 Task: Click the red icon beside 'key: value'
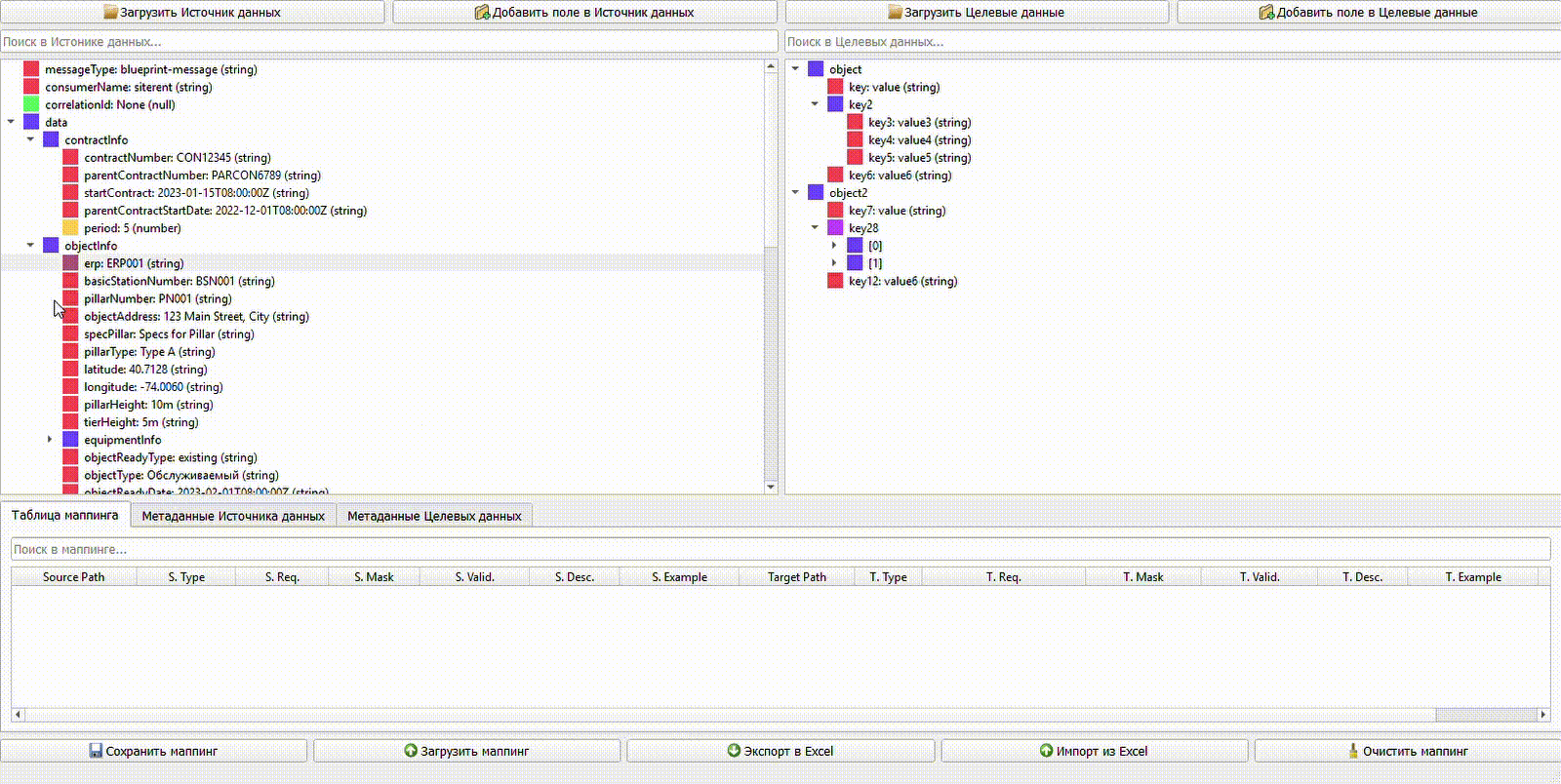[835, 87]
